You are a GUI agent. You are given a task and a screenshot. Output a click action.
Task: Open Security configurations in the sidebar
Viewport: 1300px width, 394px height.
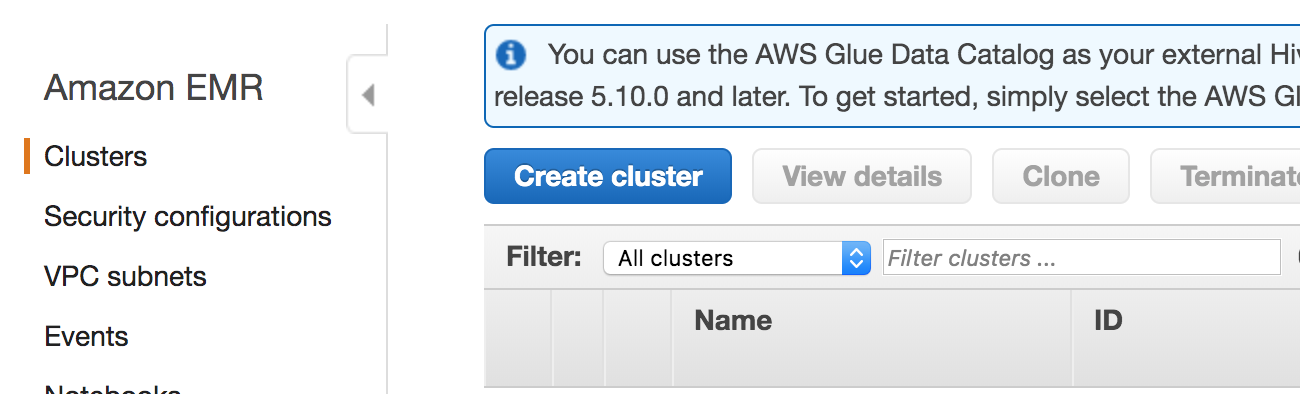click(188, 217)
